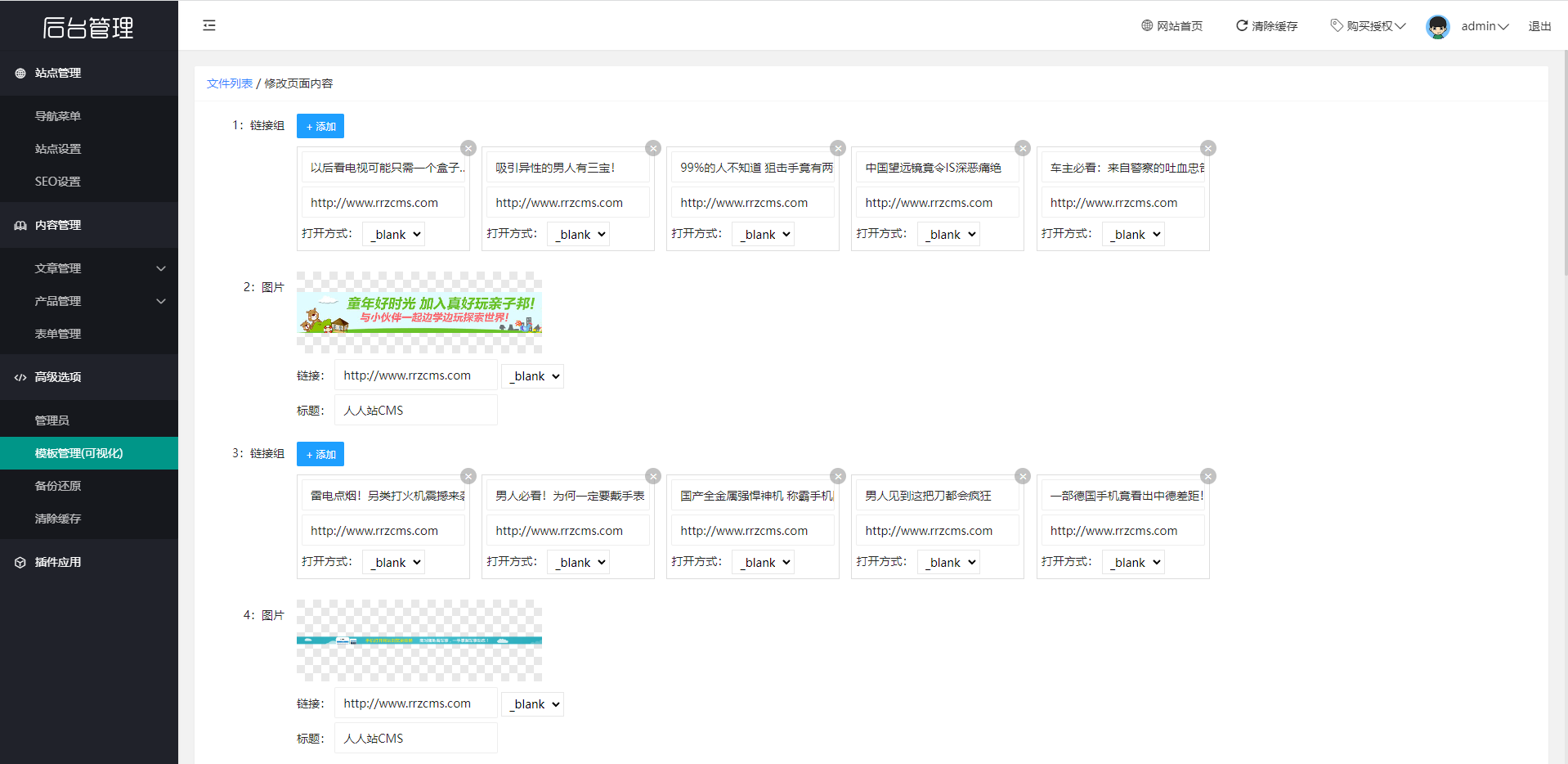This screenshot has width=1568, height=764.
Task: Remove the link card '男人必看！为何一定要戴手表'
Action: pyautogui.click(x=653, y=476)
